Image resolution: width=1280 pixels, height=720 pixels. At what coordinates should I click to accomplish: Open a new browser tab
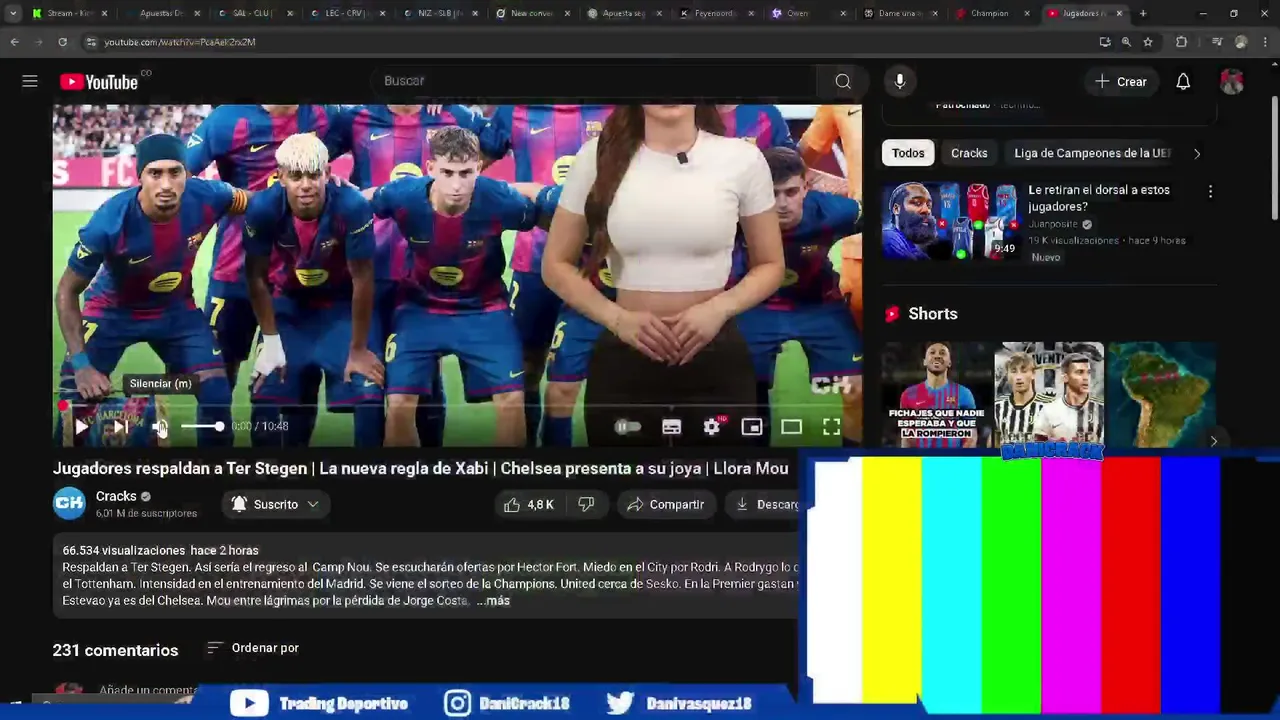pyautogui.click(x=1143, y=14)
